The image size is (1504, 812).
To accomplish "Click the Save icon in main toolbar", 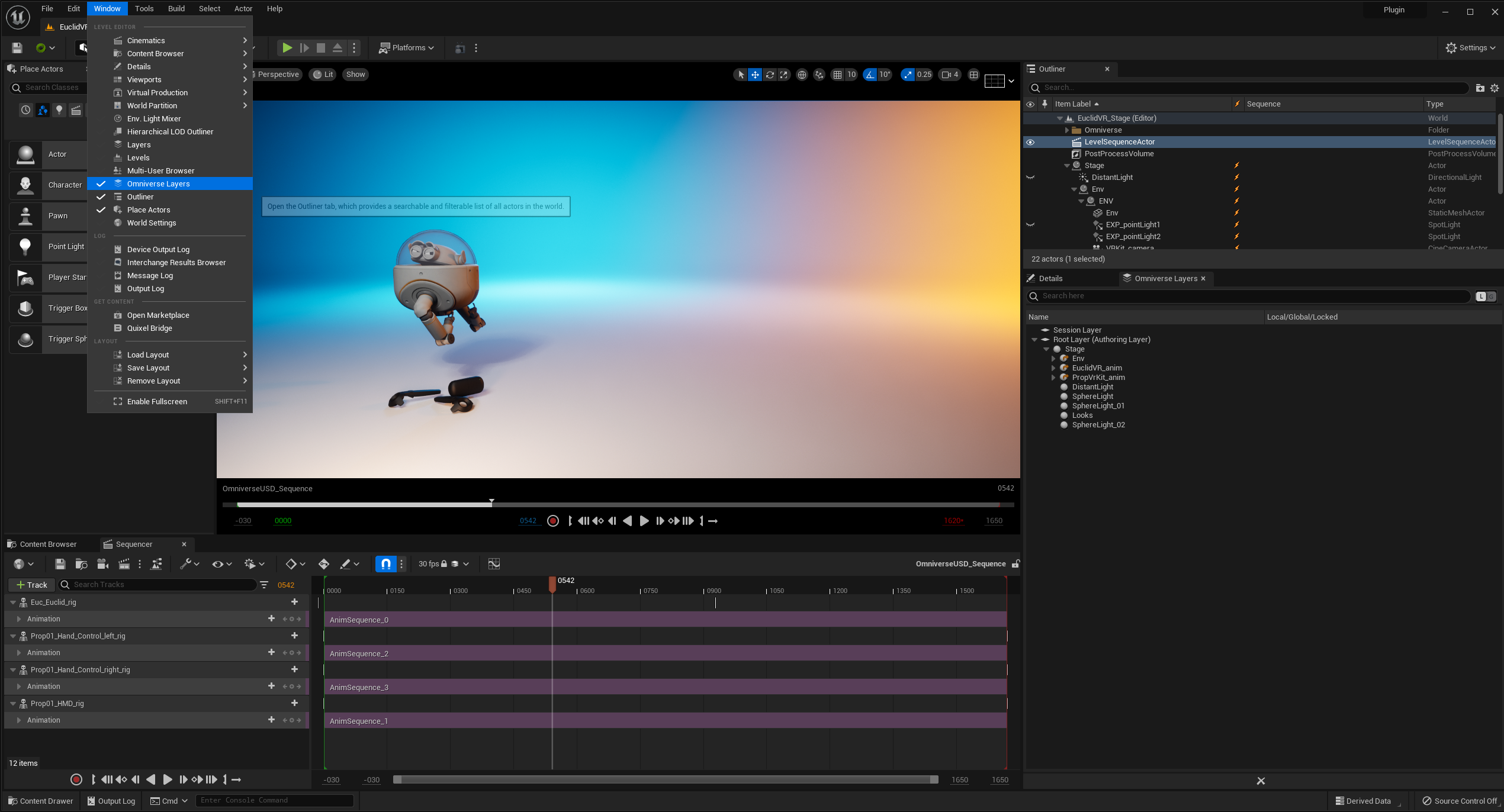I will (x=17, y=48).
